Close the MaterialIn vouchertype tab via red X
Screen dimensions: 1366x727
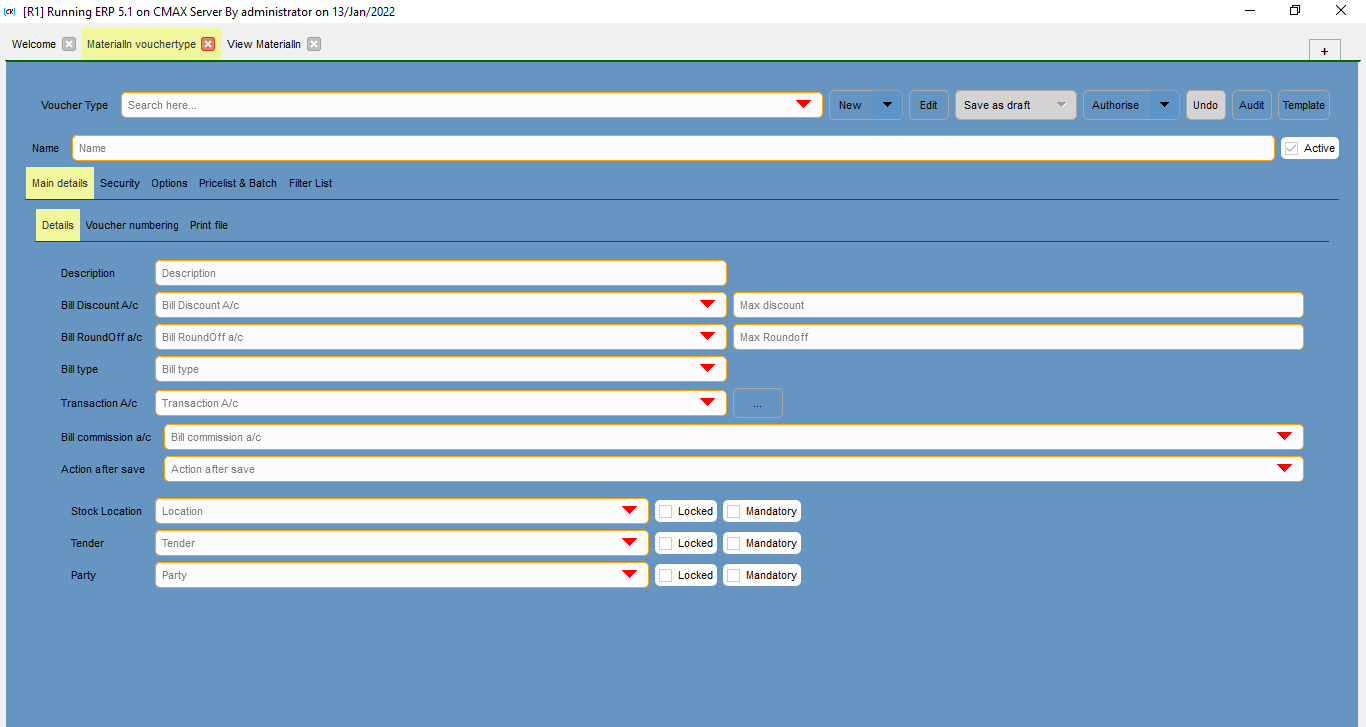point(208,44)
